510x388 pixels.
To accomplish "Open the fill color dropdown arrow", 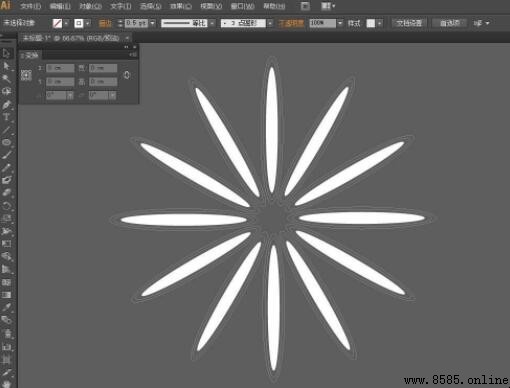I will (66, 23).
